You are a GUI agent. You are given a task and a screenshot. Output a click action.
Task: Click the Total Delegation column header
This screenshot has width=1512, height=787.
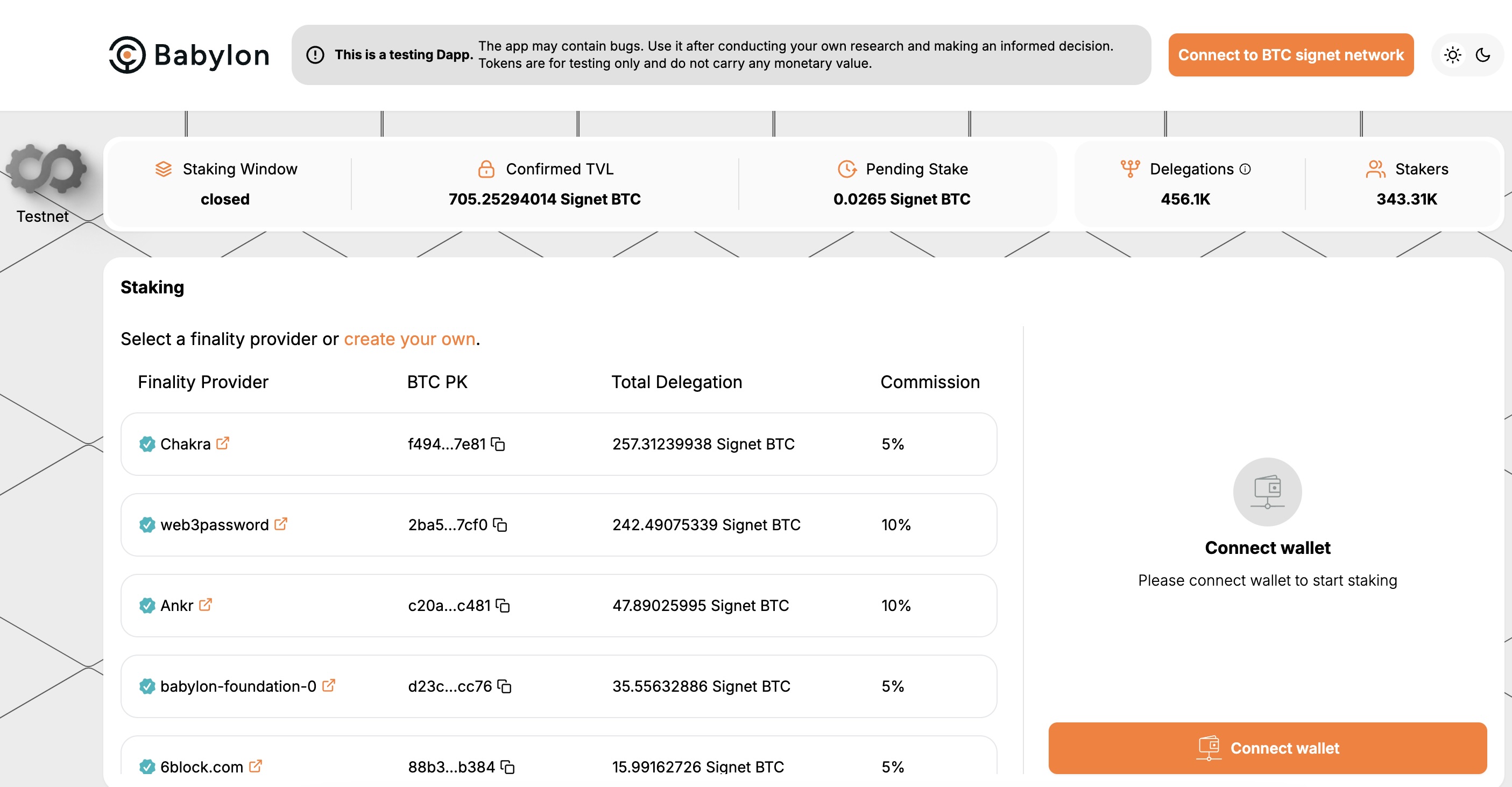(x=677, y=382)
